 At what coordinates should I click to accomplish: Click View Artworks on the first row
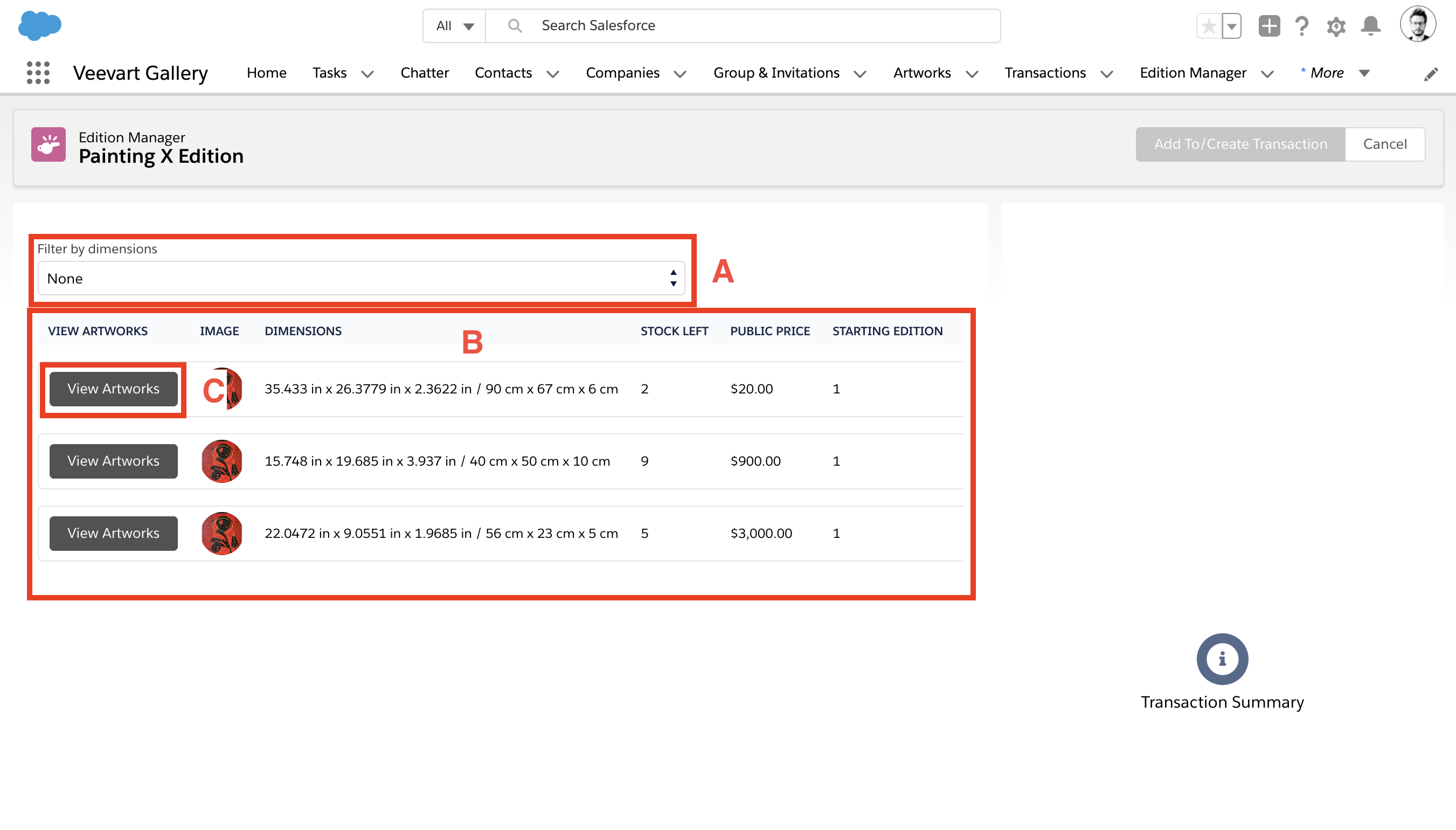click(113, 388)
